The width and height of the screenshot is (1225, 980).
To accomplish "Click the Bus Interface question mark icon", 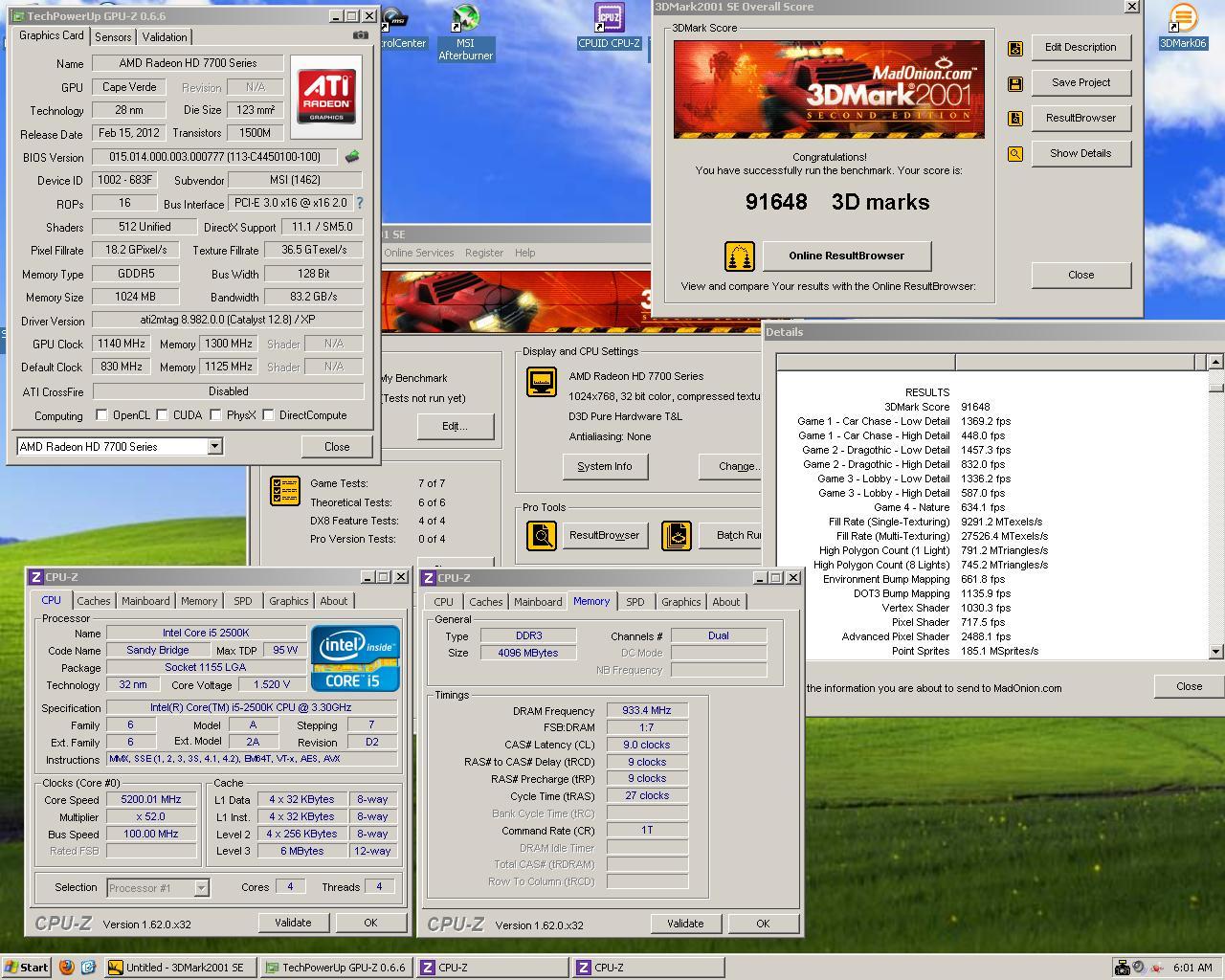I will pyautogui.click(x=360, y=203).
